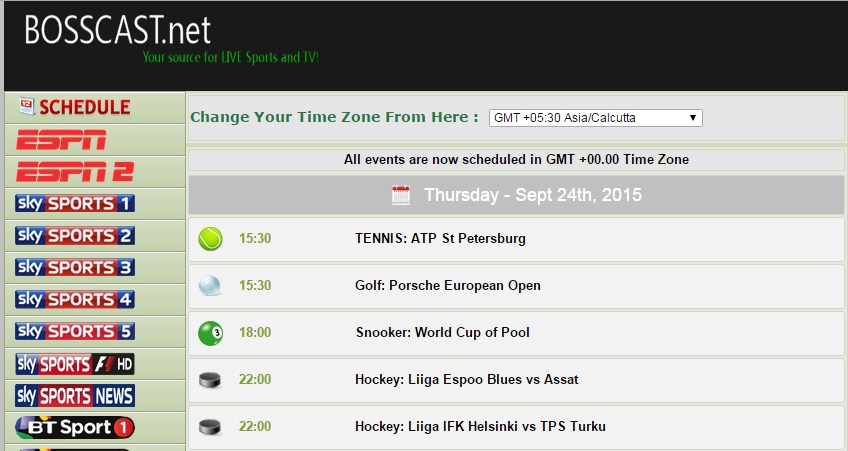This screenshot has width=848, height=451.
Task: Open Golf: Porsche European Open event
Action: pos(448,286)
